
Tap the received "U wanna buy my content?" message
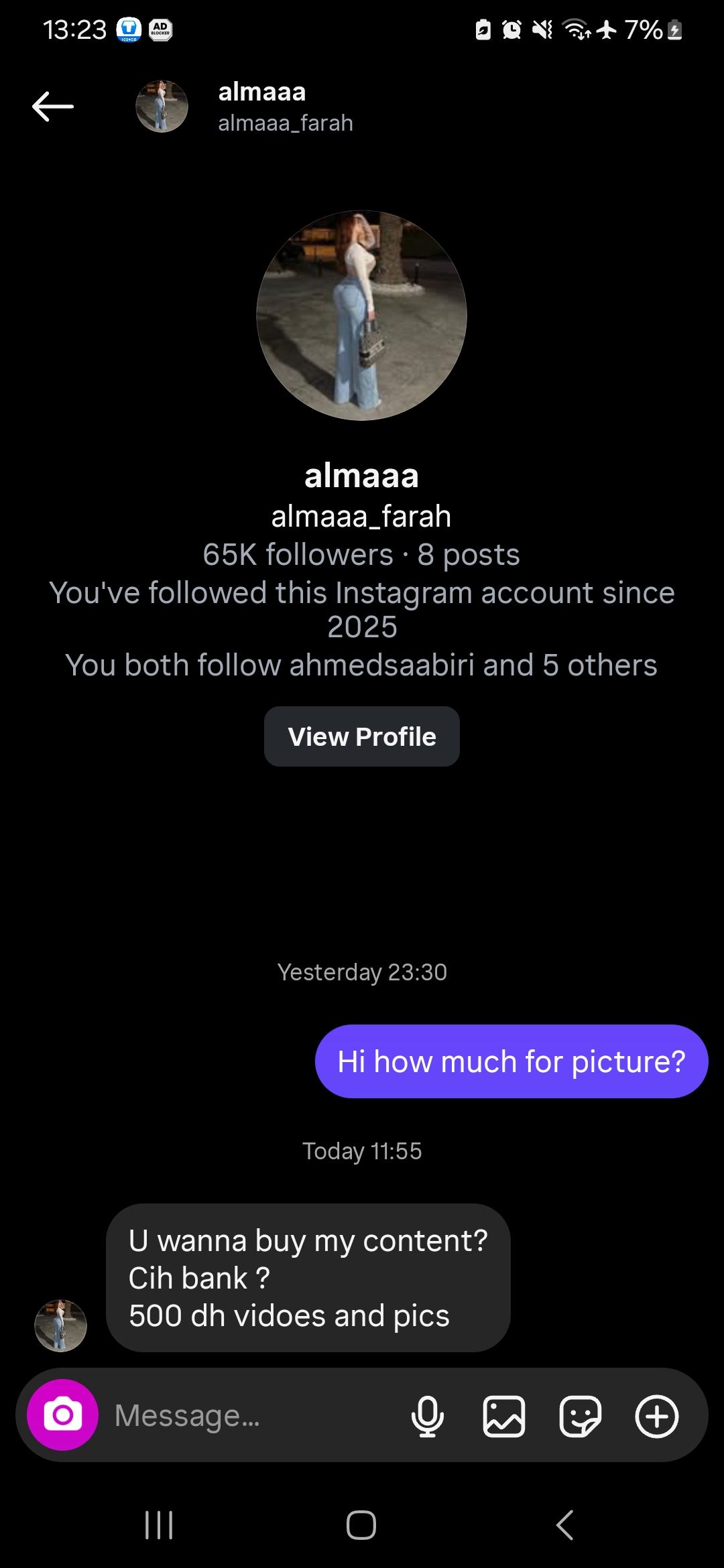tap(308, 1278)
